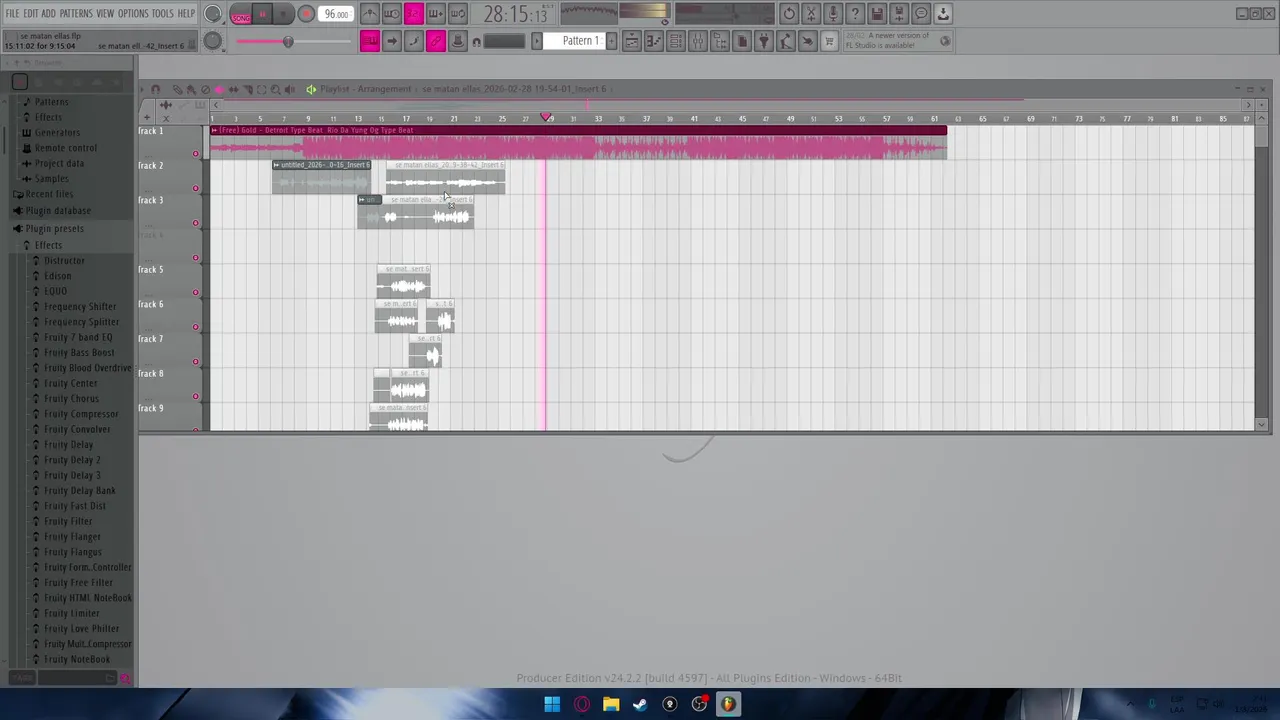Save the project with floppy disk icon

(877, 14)
